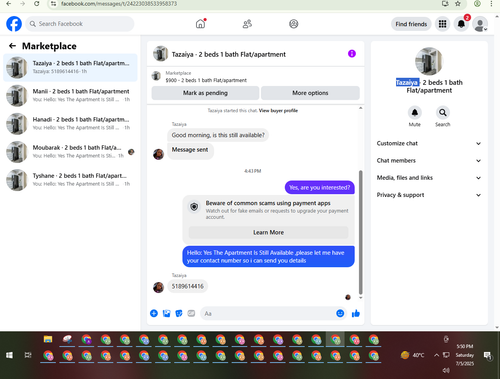500x379 pixels.
Task: Open conversation info purple icon
Action: 352,54
